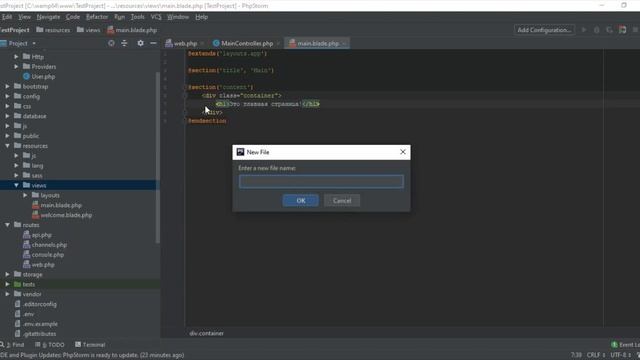Open the Terminal tool window
This screenshot has height=360, width=640.
90,344
